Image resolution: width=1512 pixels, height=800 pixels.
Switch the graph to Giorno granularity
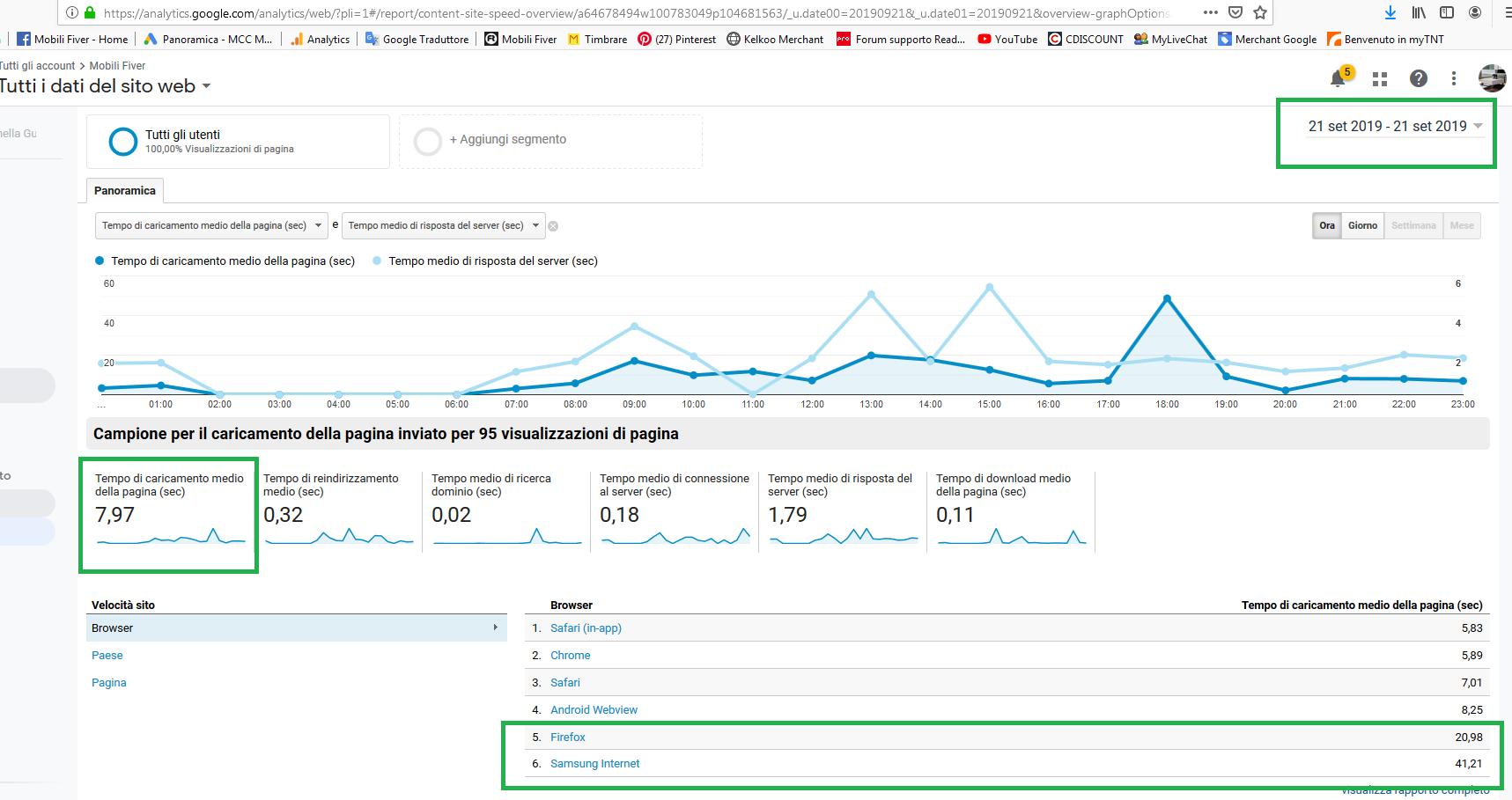[x=1362, y=226]
